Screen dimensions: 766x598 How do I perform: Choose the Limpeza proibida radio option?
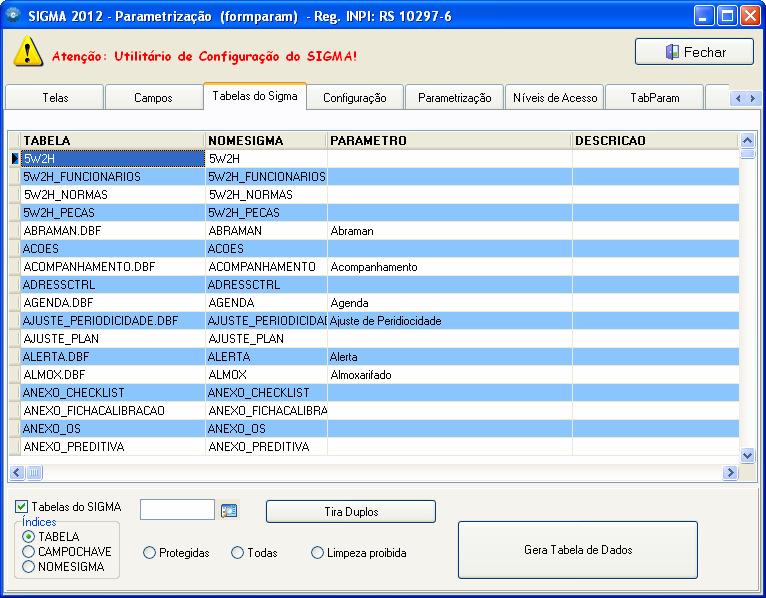[317, 553]
